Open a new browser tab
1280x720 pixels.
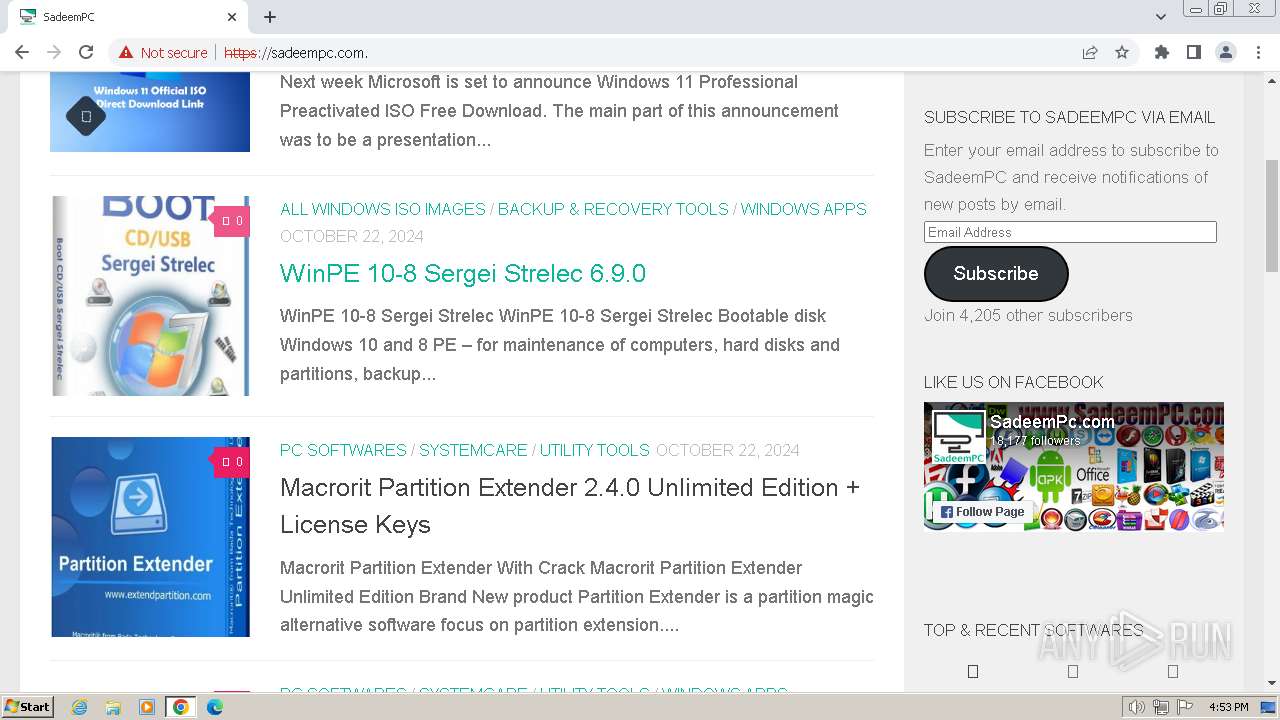pos(270,17)
